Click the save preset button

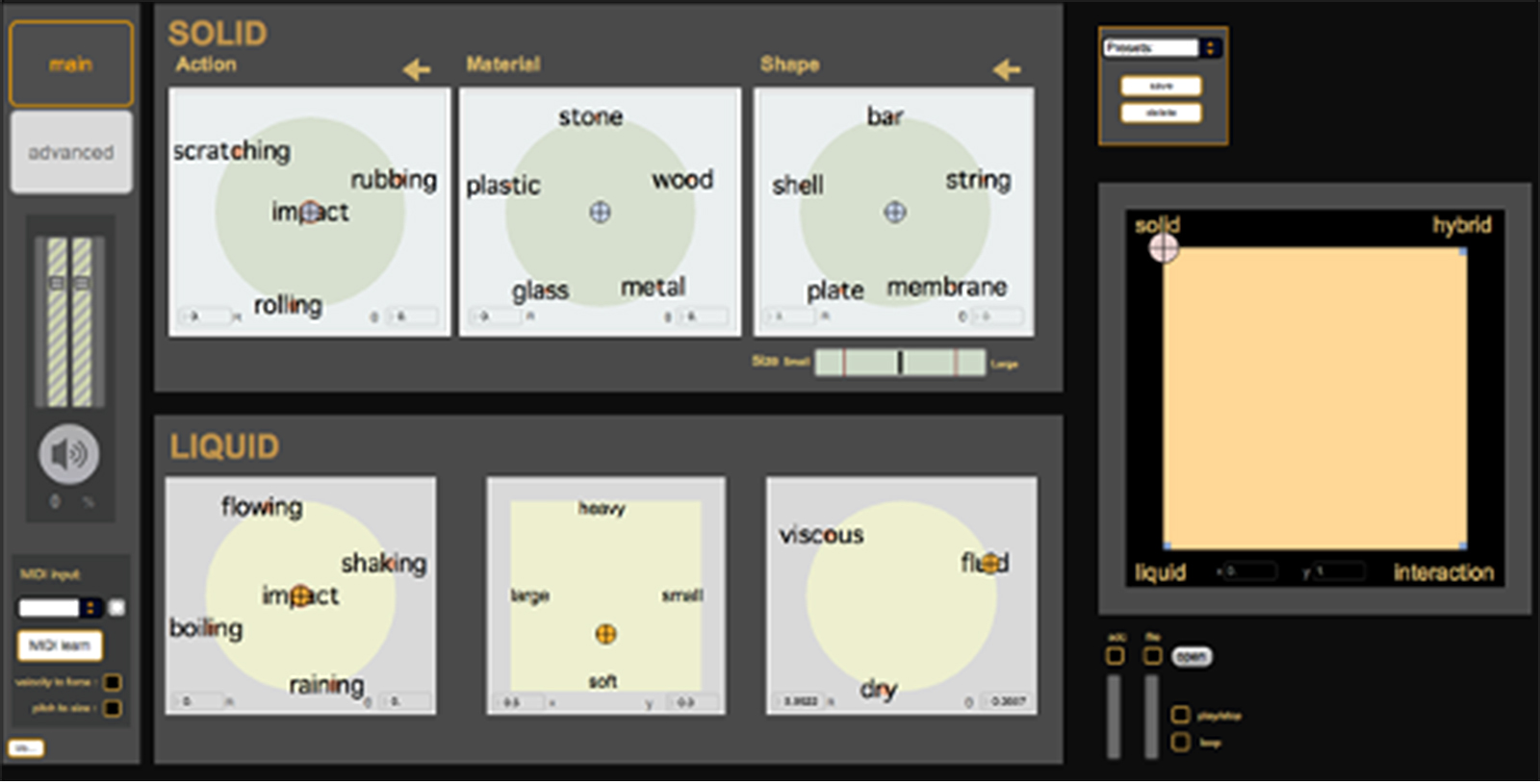tap(1161, 86)
